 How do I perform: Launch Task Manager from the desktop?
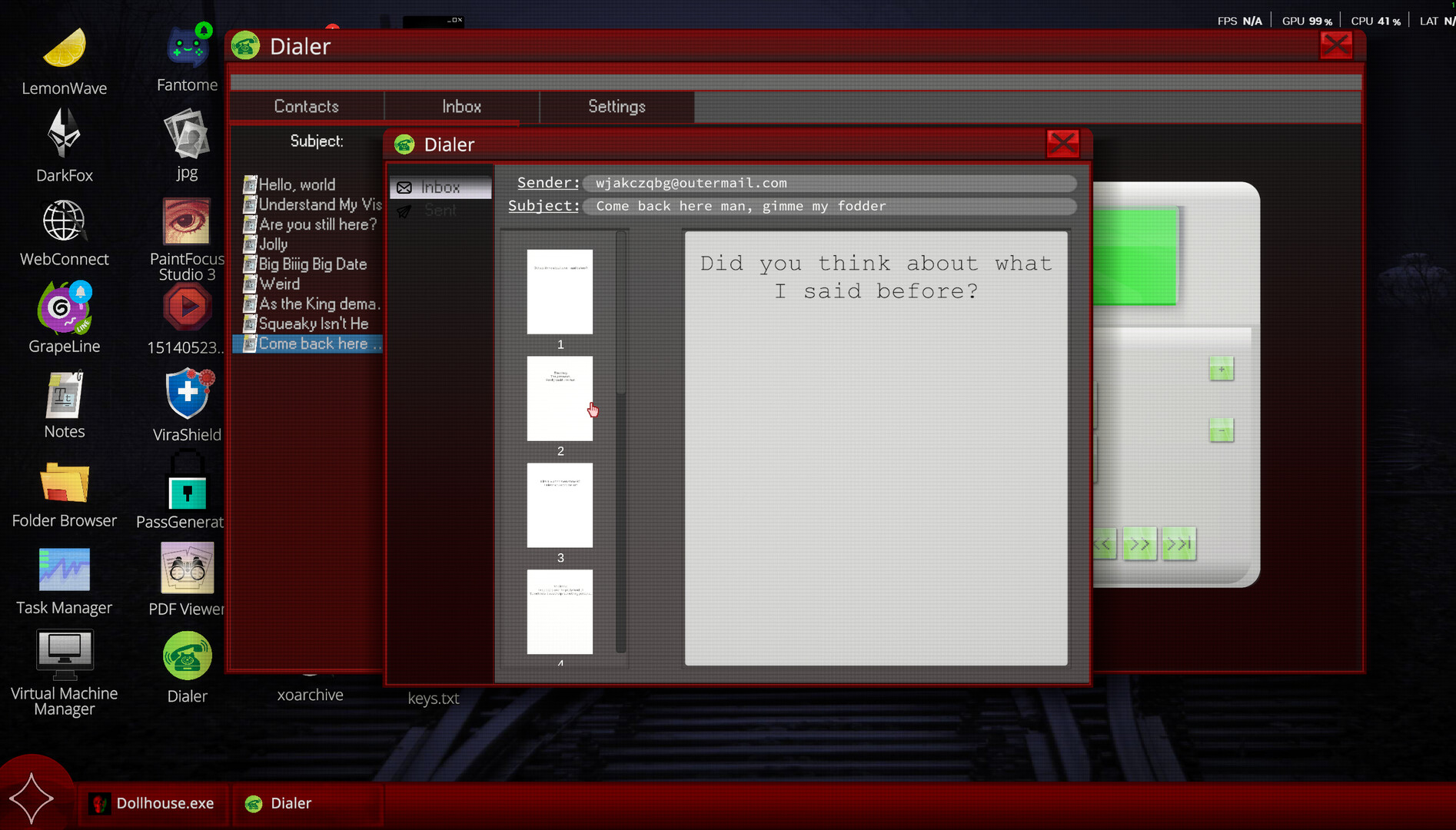64,570
